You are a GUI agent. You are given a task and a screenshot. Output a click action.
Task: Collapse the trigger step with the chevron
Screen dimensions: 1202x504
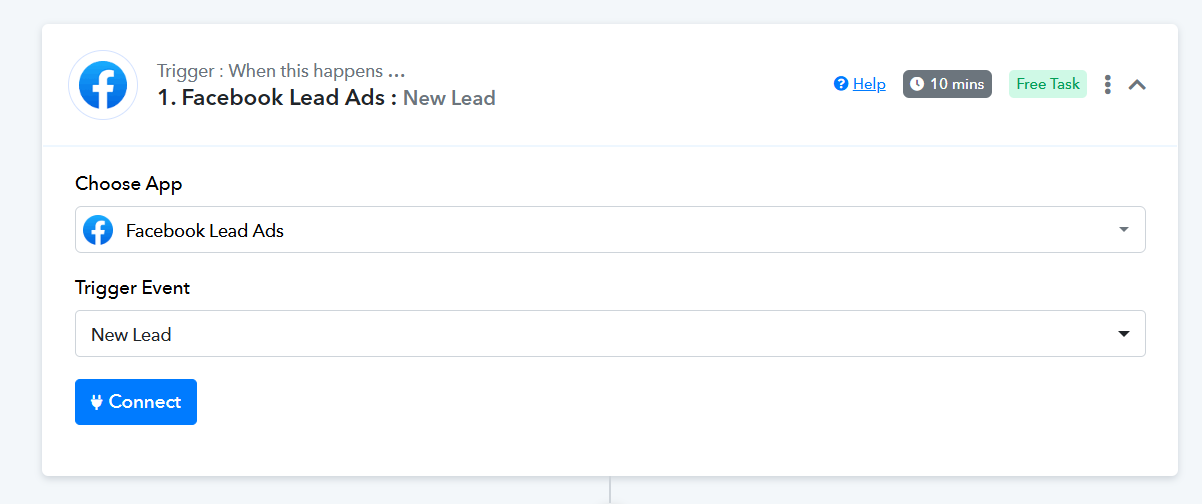coord(1137,85)
